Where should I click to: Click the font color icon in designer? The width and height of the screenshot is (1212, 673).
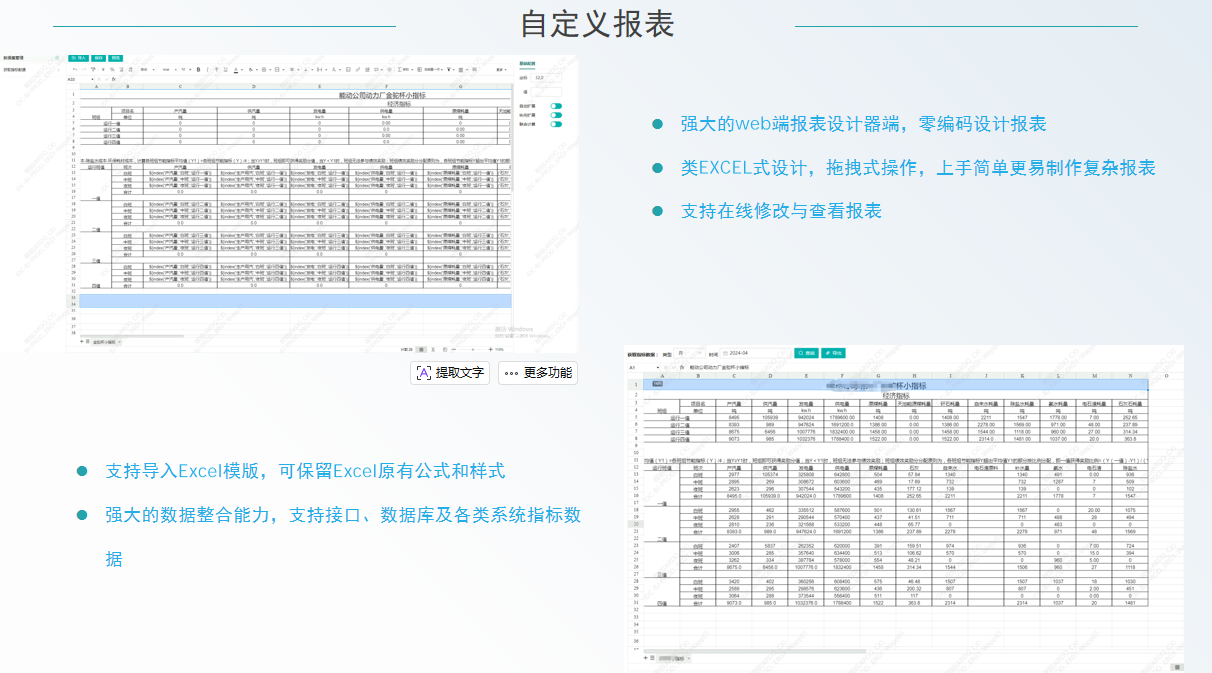pyautogui.click(x=235, y=69)
